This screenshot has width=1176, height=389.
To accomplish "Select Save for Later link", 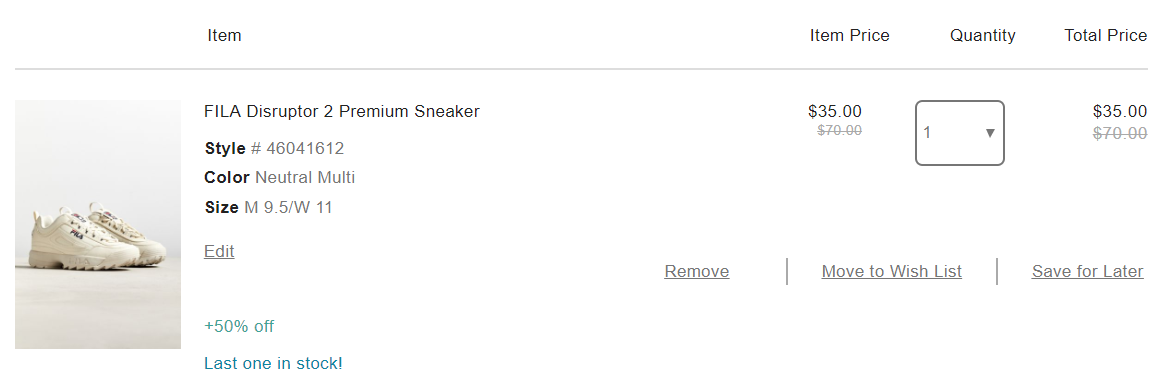I will pos(1088,271).
